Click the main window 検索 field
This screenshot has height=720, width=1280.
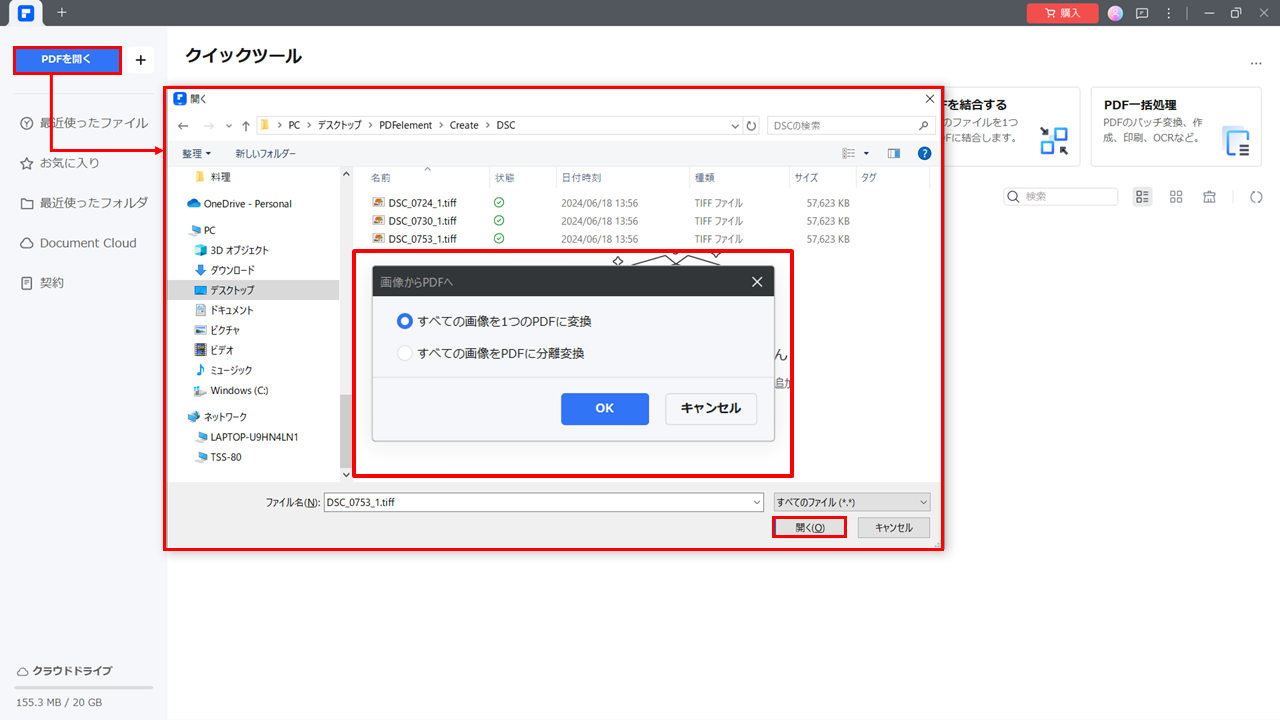click(1061, 196)
